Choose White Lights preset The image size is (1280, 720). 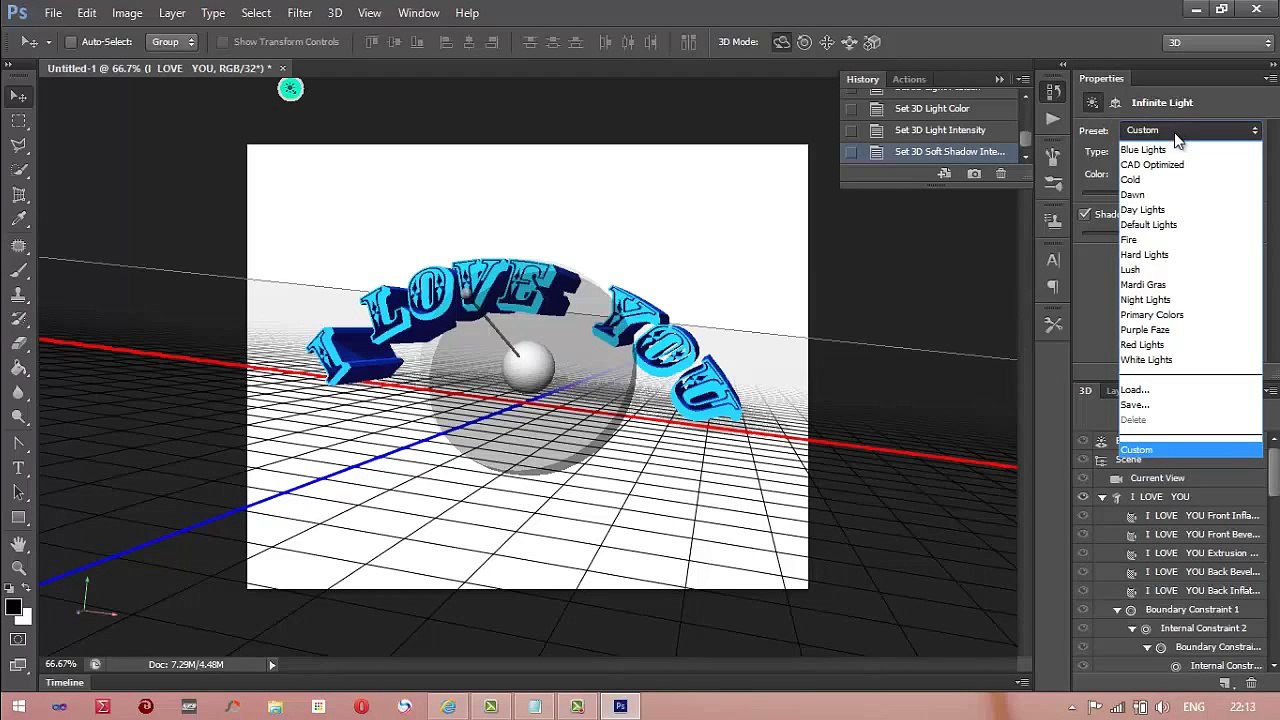1146,360
